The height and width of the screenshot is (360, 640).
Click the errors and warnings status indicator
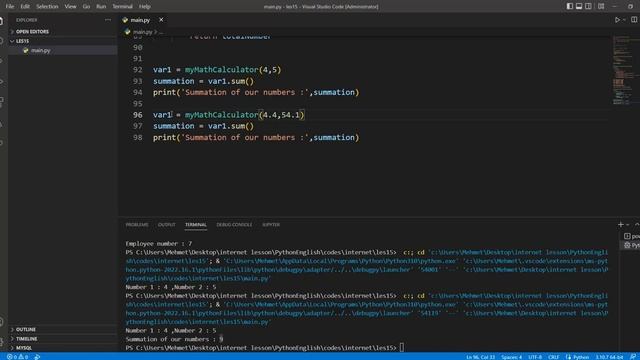tap(18, 357)
